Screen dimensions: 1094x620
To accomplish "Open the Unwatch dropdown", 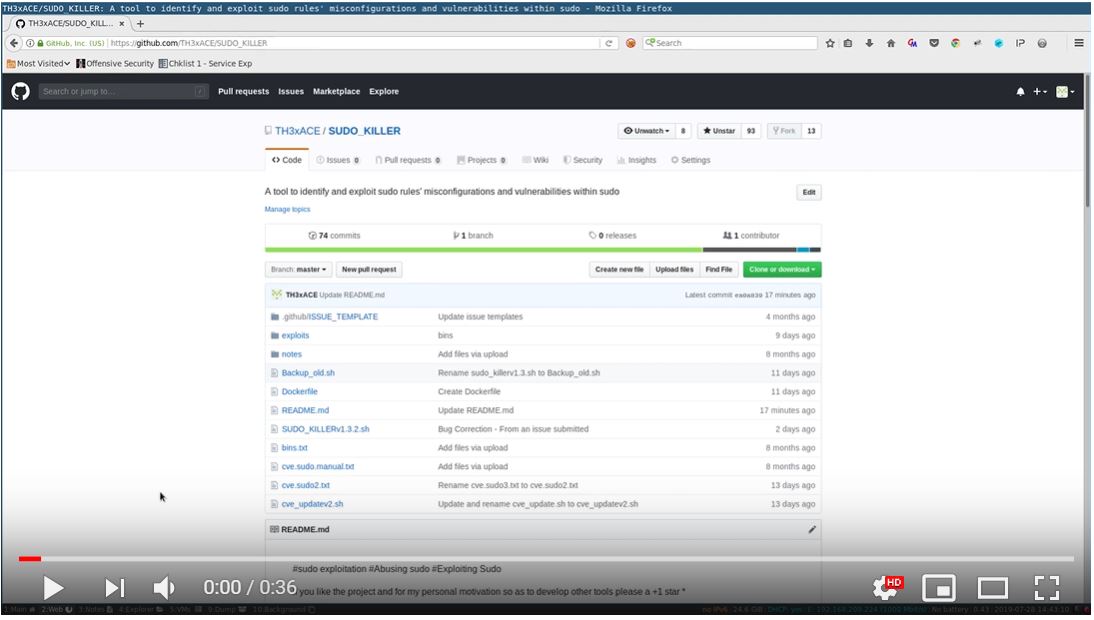I will 647,130.
